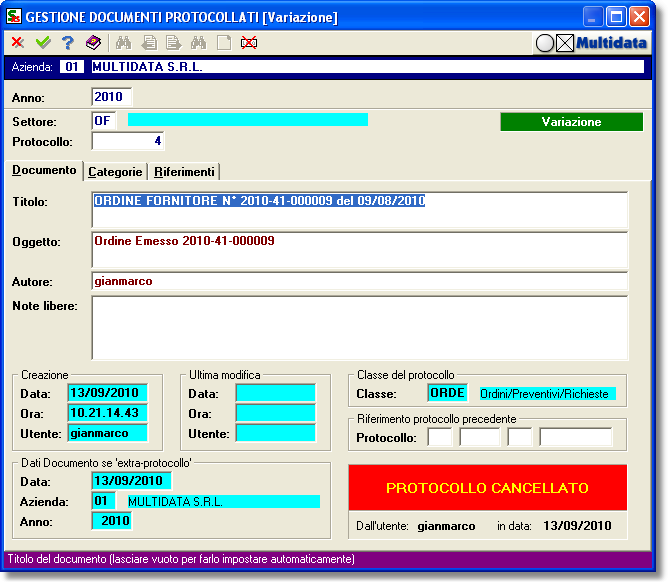Screen dimensions: 668x584
Task: Open the Categorie tab
Action: (x=115, y=172)
